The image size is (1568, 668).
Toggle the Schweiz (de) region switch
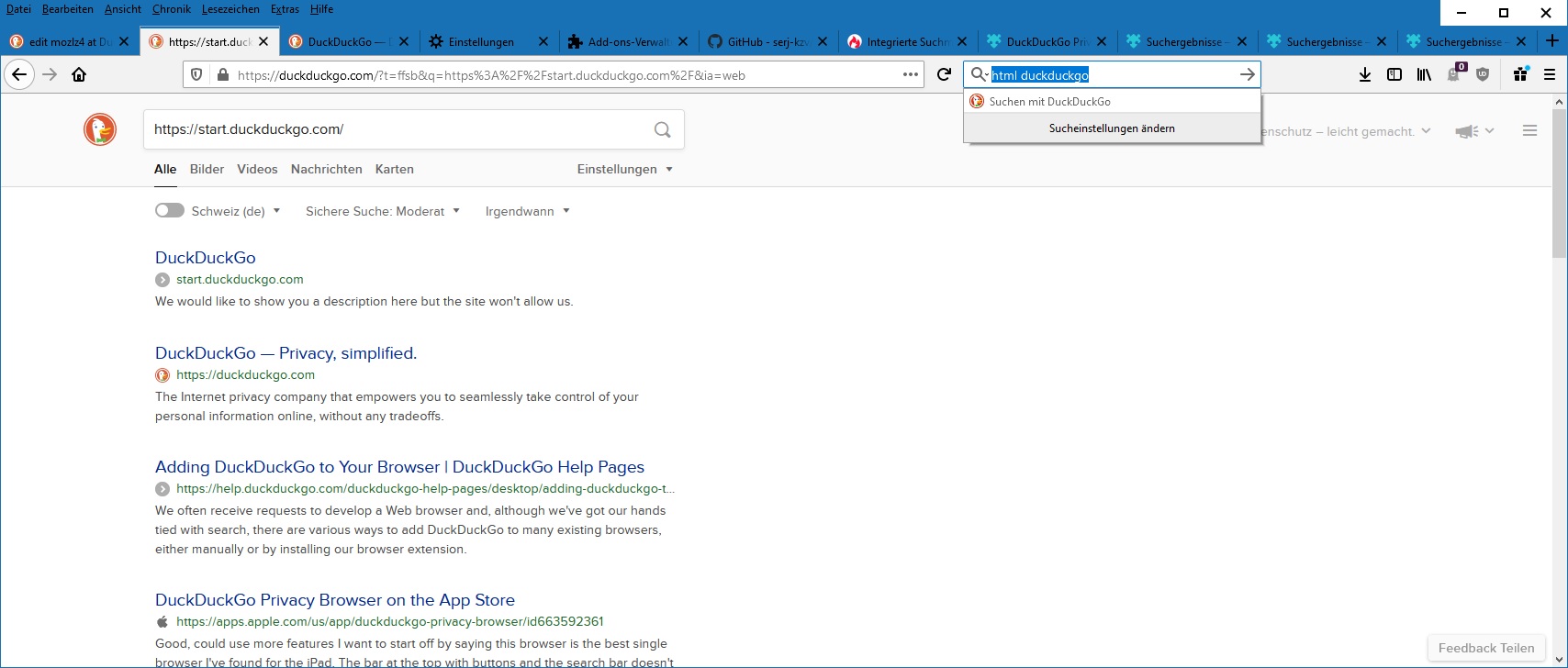[x=169, y=211]
